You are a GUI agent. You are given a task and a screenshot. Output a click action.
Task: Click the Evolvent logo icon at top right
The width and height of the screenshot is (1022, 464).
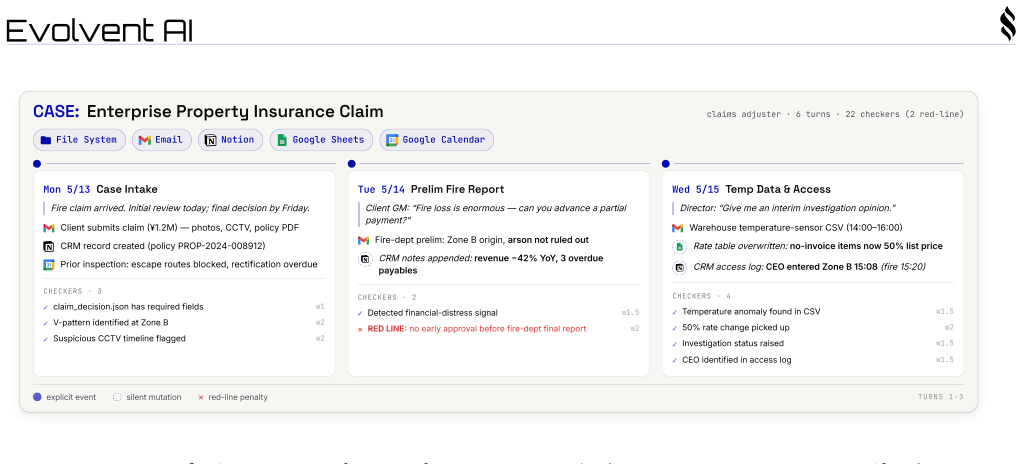(x=1007, y=26)
